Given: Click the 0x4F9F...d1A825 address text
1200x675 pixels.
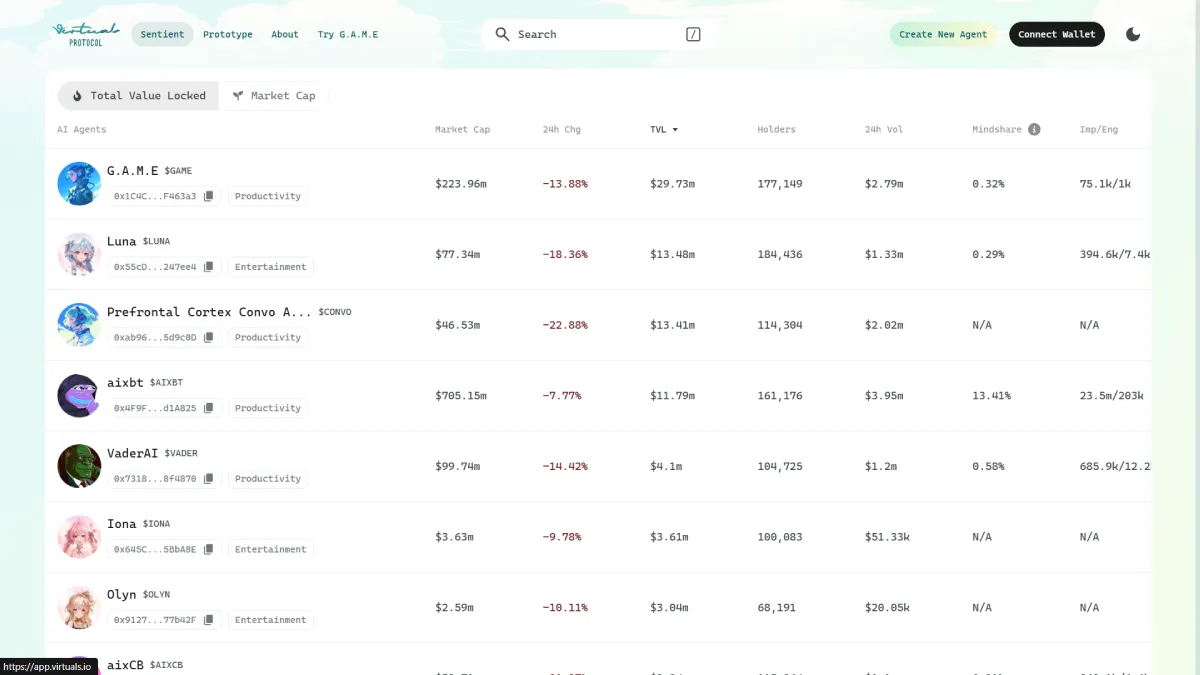Looking at the screenshot, I should [155, 408].
